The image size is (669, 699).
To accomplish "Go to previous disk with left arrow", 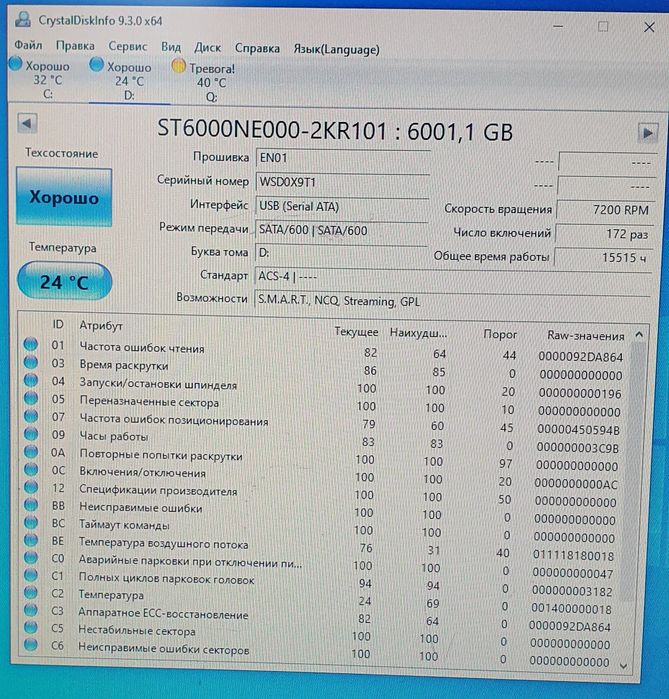I will (x=27, y=123).
